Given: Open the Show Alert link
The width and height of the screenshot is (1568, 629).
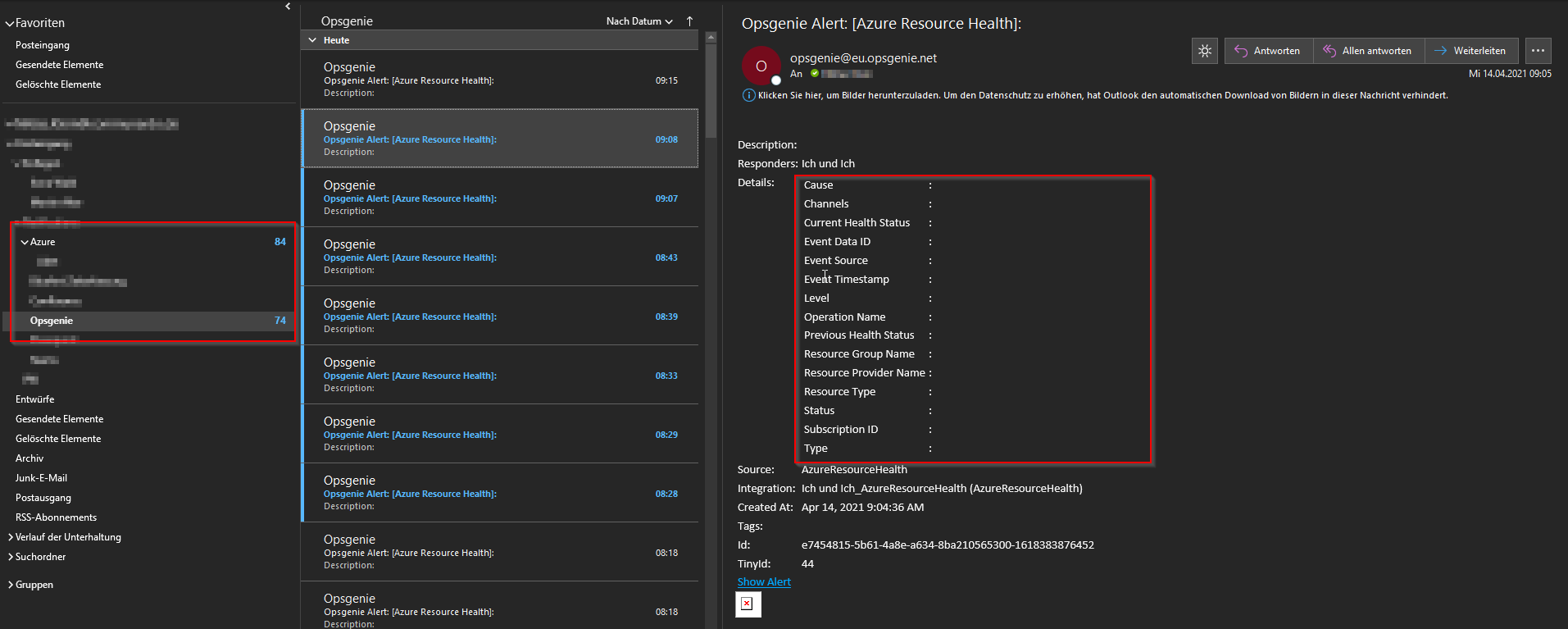Looking at the screenshot, I should 764,581.
